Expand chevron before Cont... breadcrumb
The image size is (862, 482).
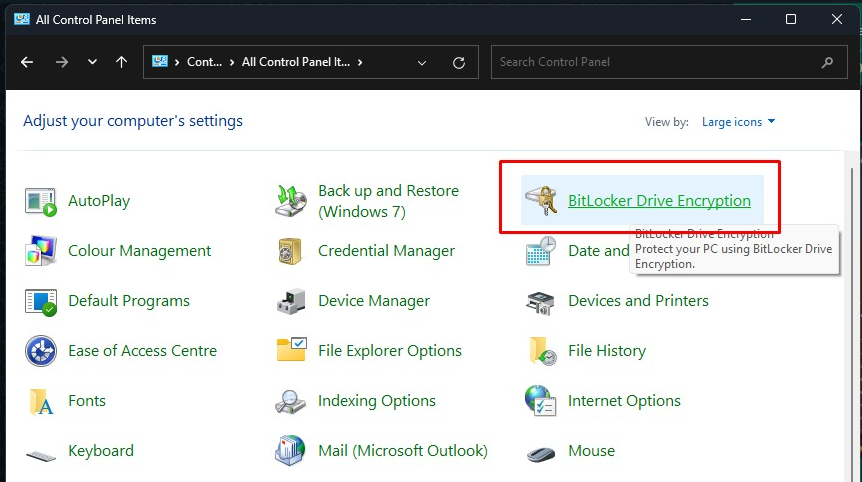(x=177, y=62)
